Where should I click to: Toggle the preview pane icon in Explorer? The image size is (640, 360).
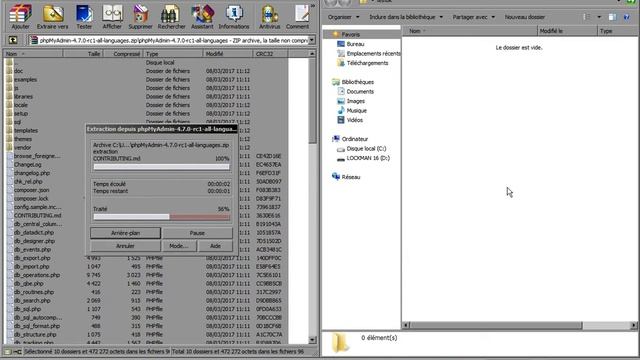coord(612,17)
